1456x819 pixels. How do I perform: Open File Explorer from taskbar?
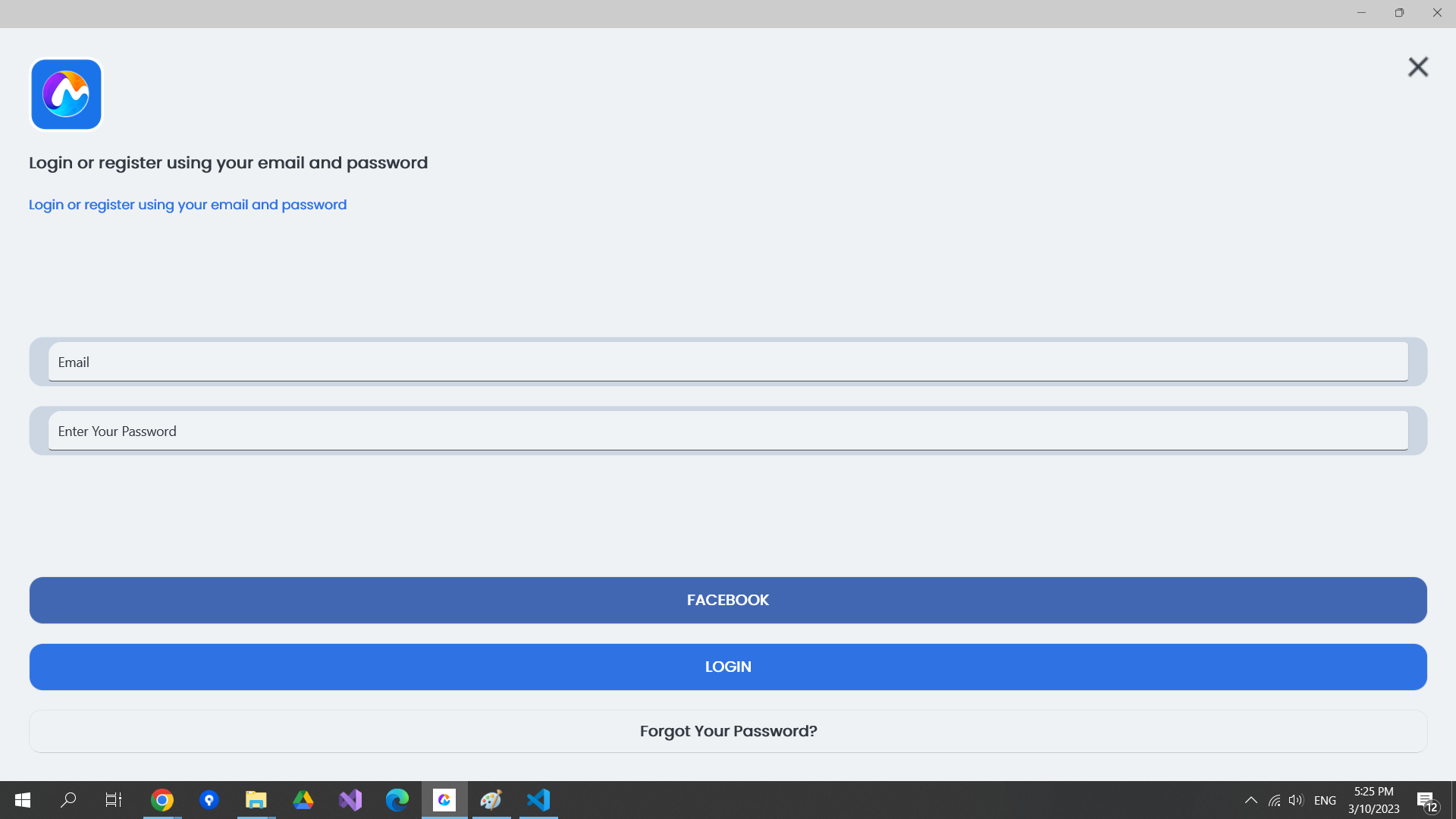point(256,800)
